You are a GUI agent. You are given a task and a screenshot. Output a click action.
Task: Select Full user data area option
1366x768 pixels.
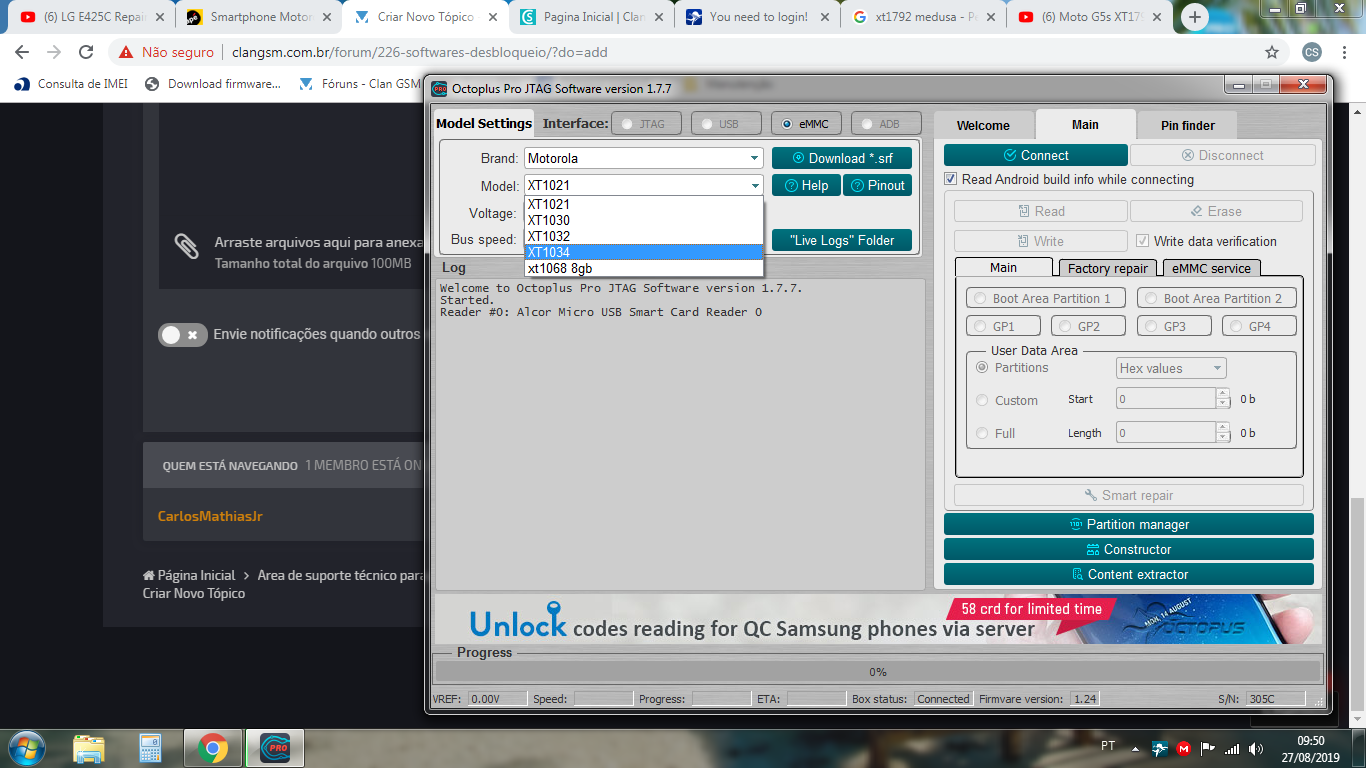coord(982,433)
